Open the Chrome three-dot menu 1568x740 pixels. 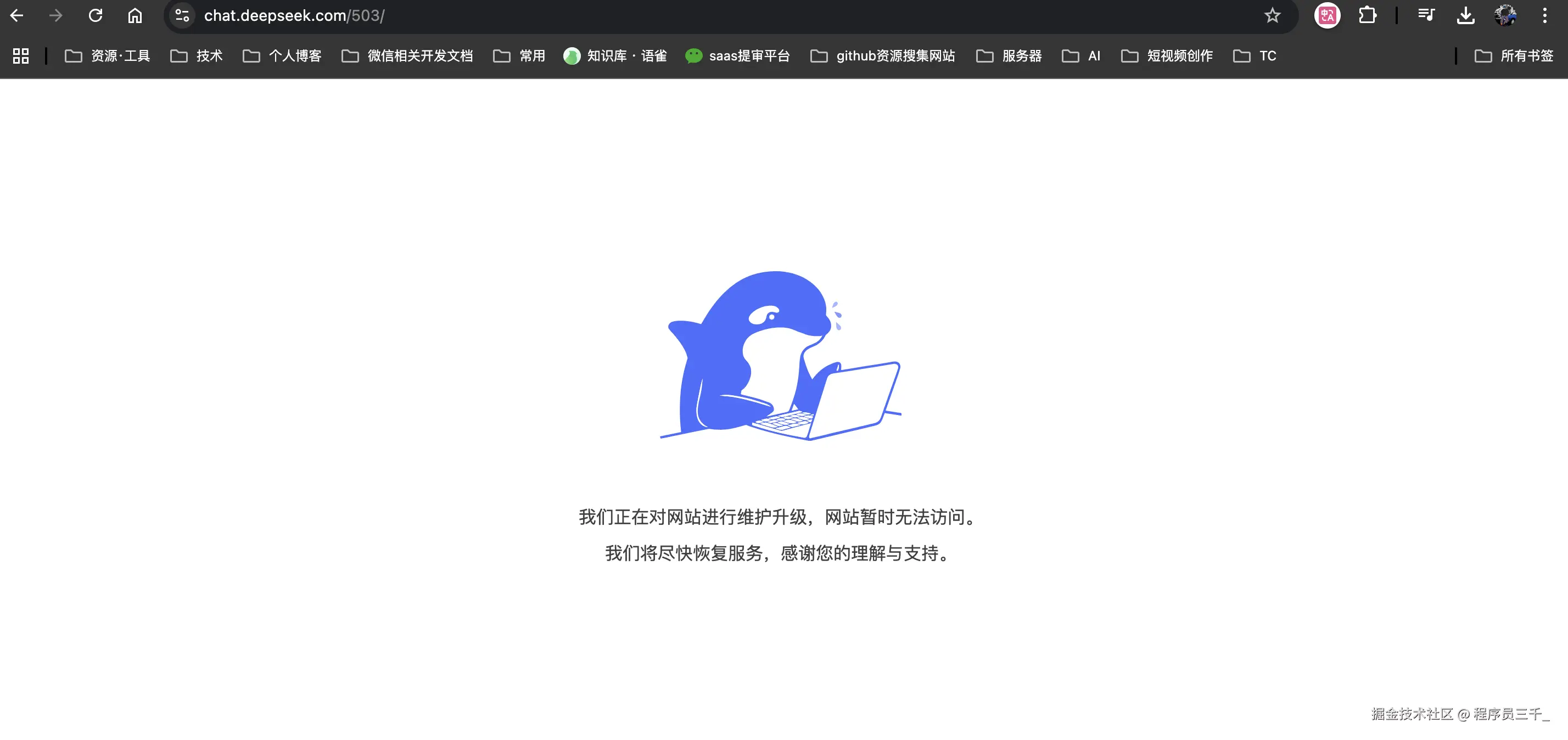pos(1545,15)
